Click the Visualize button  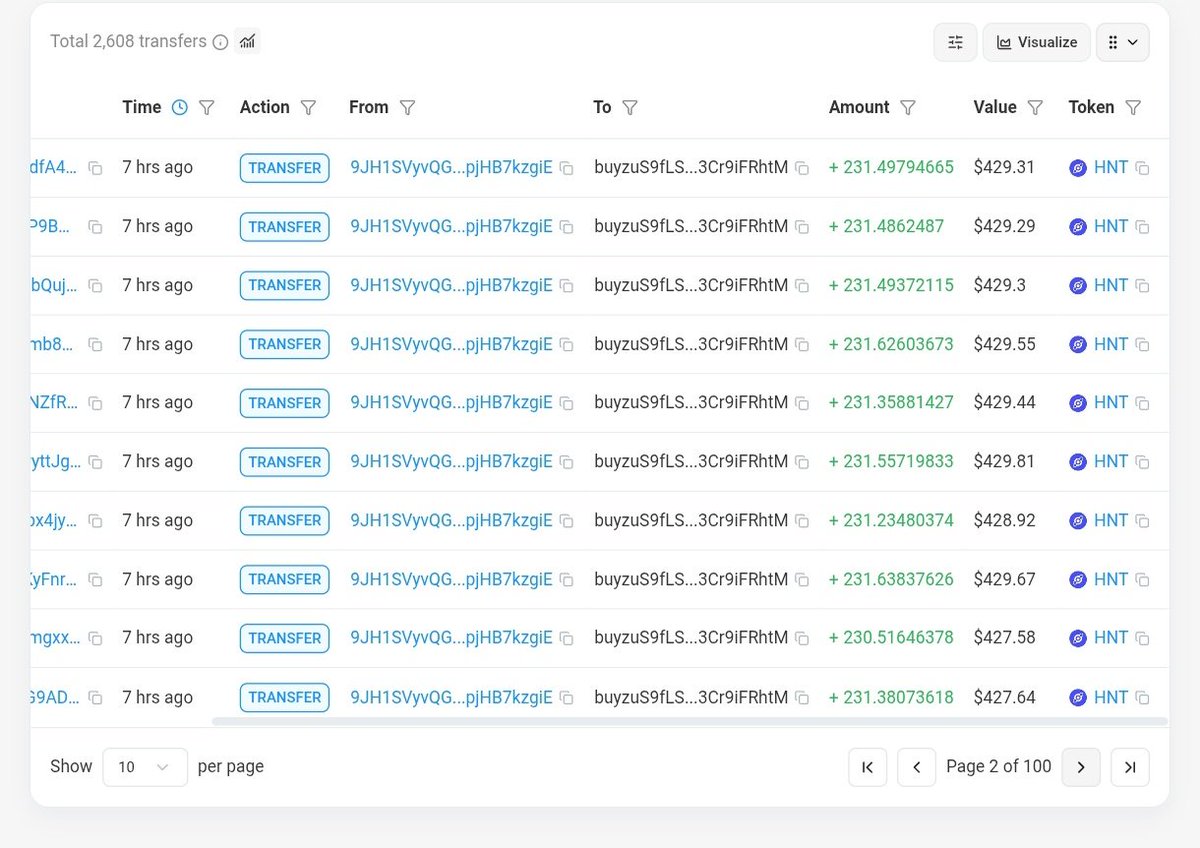[1037, 42]
